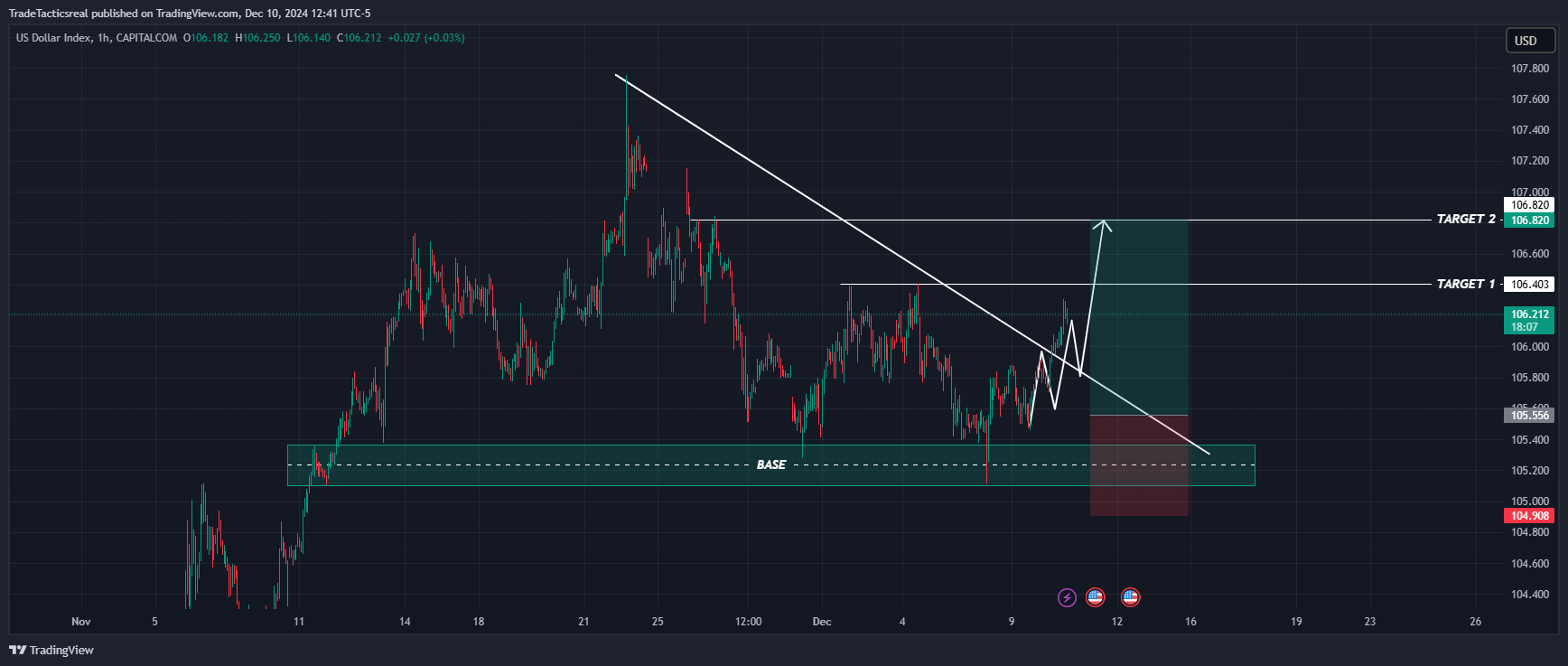Viewport: 1568px width, 666px height.
Task: Click the 105.400 price axis label
Action: coord(1529,440)
